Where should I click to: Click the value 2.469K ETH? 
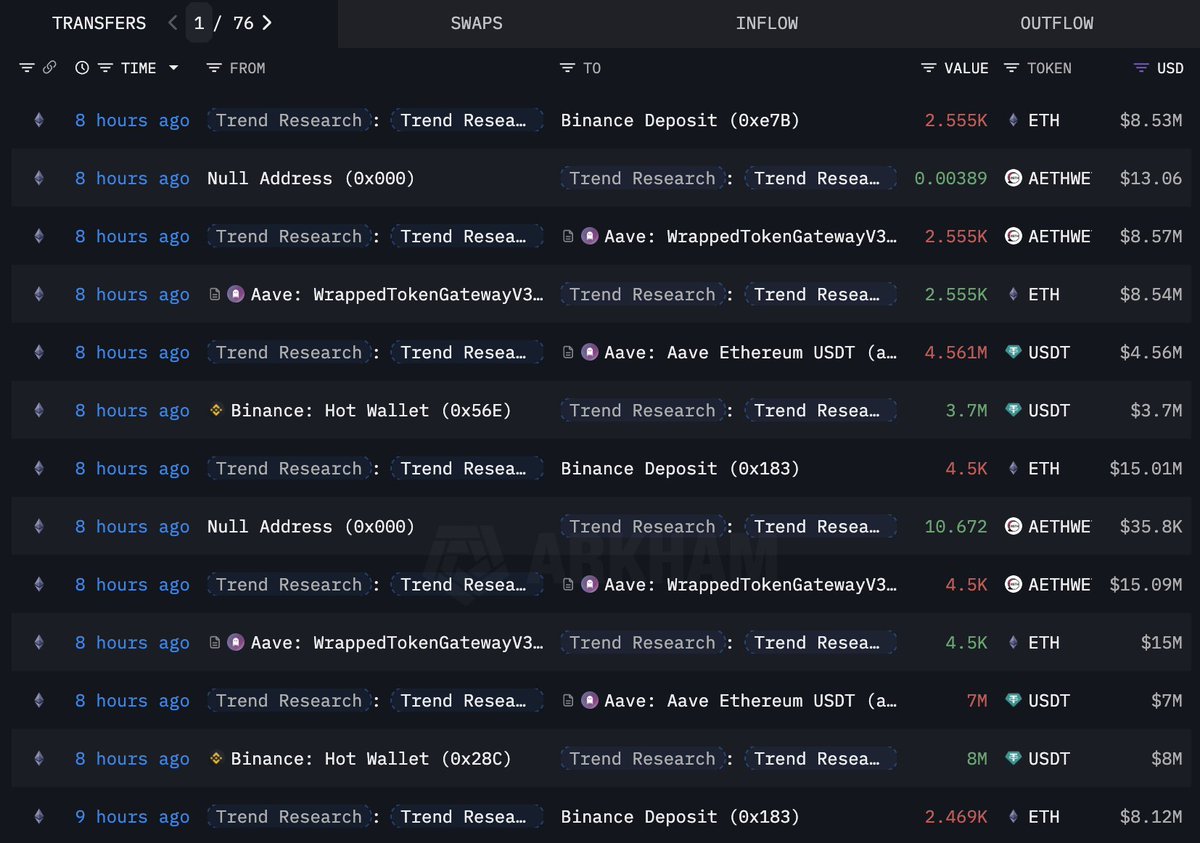pos(956,816)
